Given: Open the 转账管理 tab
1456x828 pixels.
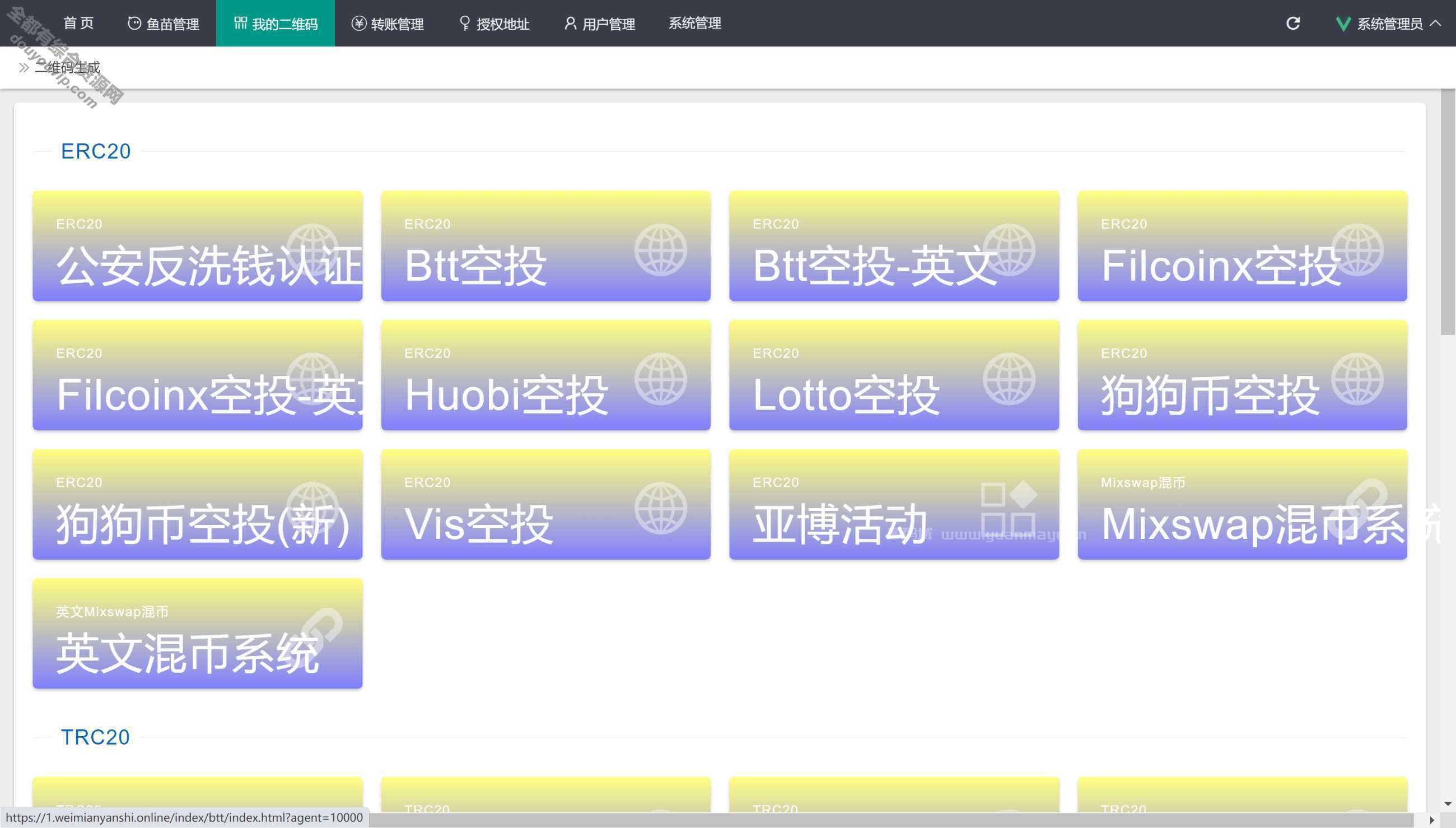Looking at the screenshot, I should [x=390, y=23].
